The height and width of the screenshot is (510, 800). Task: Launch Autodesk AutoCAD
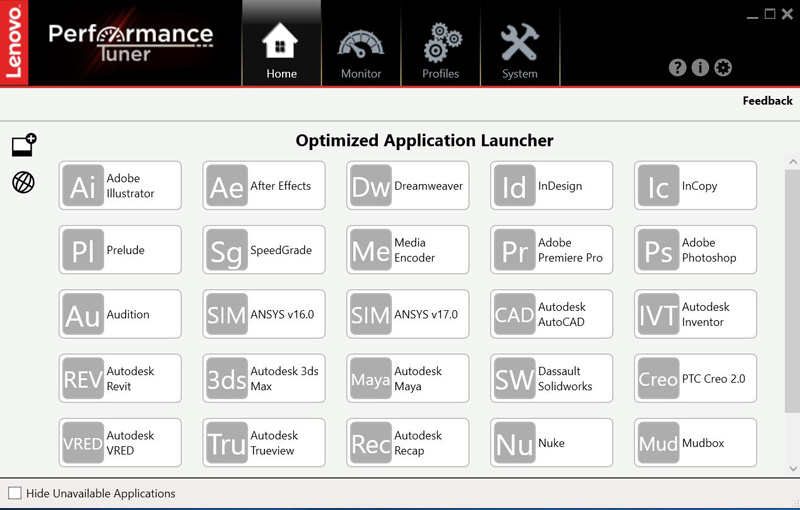[x=552, y=314]
